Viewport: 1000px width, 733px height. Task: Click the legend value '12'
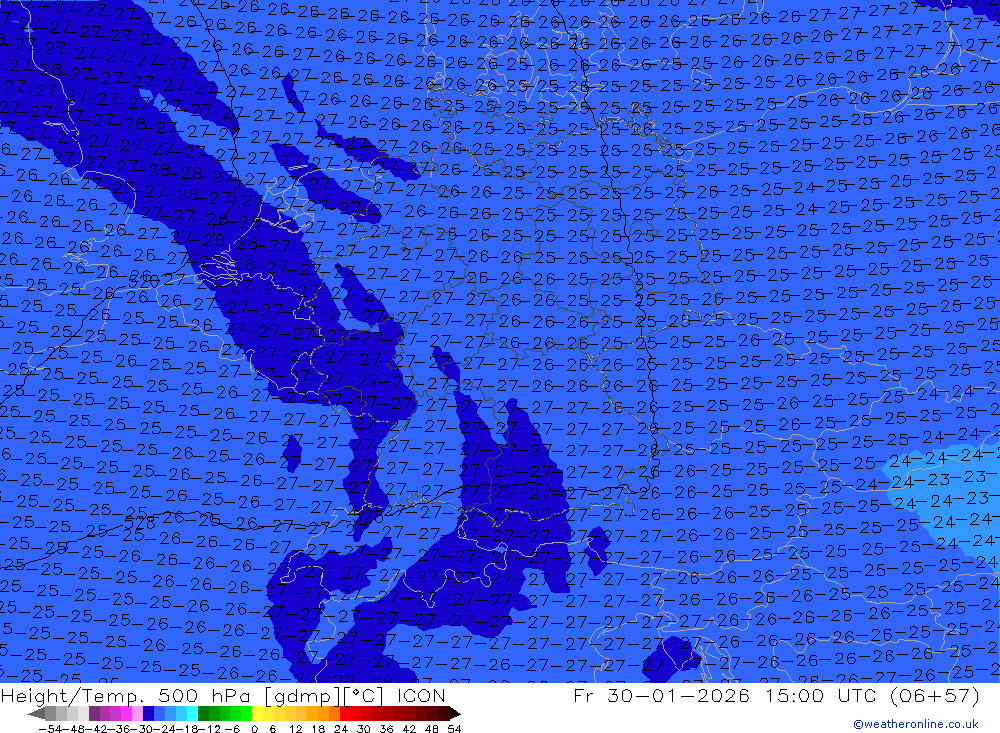point(295,729)
